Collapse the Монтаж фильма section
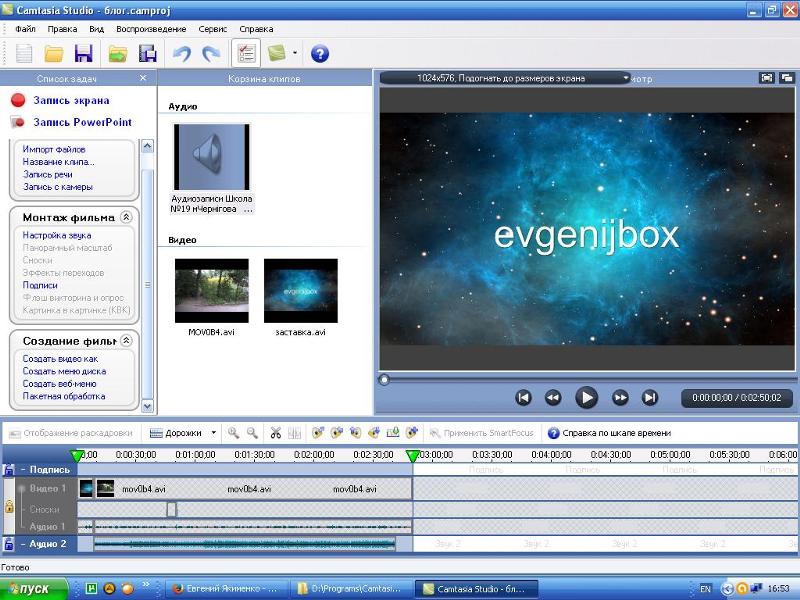This screenshot has width=800, height=600. coord(126,217)
